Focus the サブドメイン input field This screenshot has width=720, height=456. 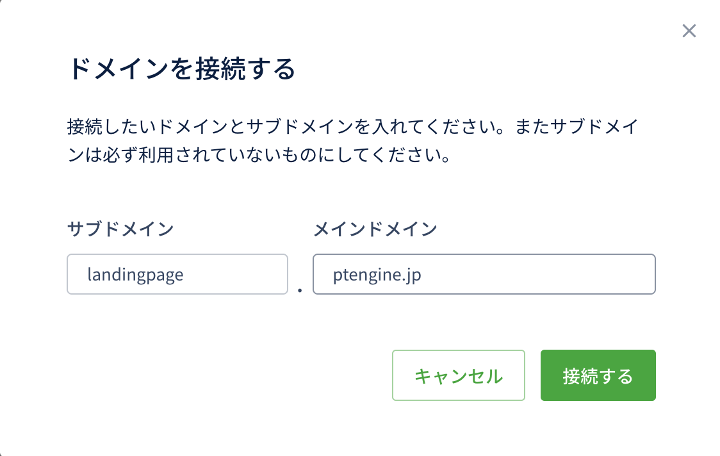coord(177,274)
